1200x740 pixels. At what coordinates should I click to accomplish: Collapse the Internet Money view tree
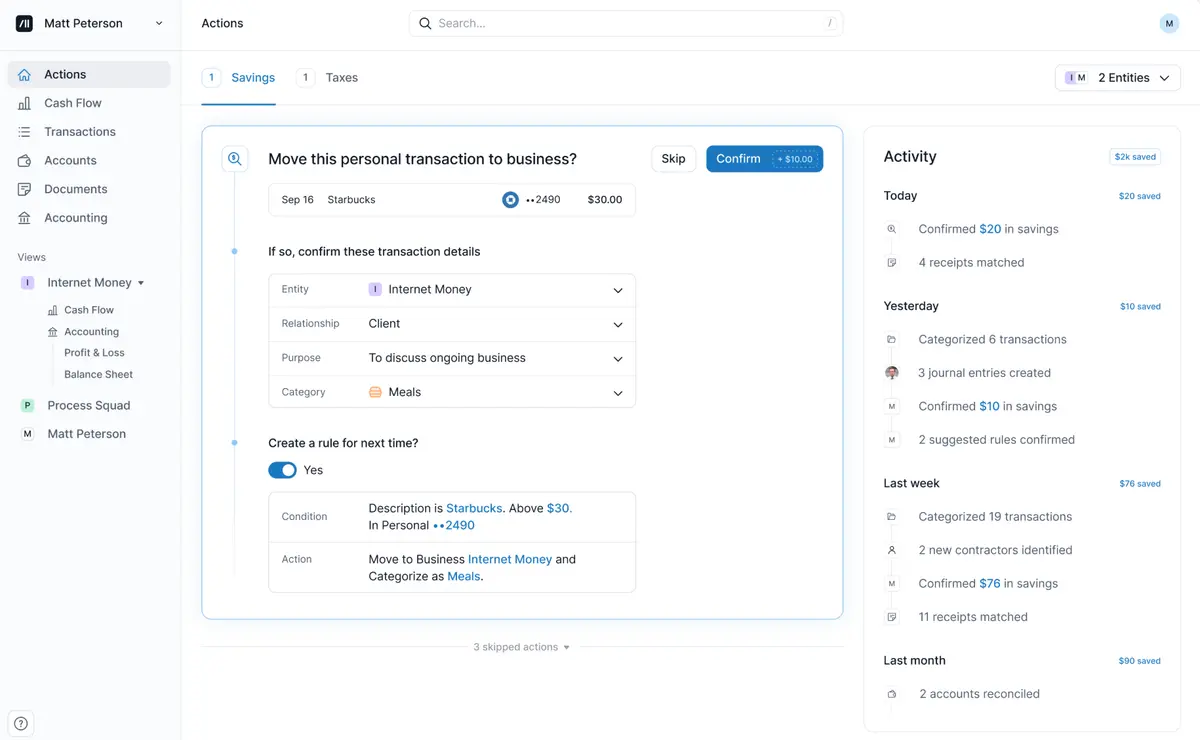point(141,283)
